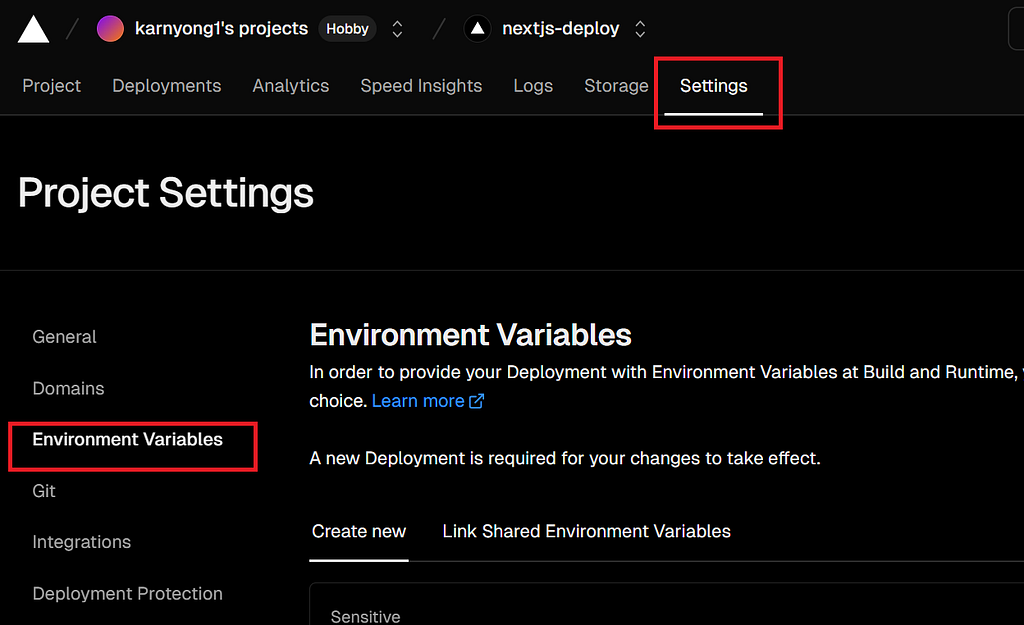Image resolution: width=1024 pixels, height=625 pixels.
Task: Open the nextjs-deploy project link
Action: click(560, 29)
